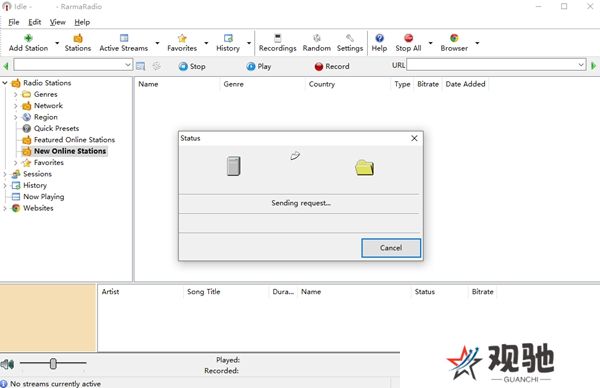
Task: Click the streams Status column header
Action: coord(439,292)
